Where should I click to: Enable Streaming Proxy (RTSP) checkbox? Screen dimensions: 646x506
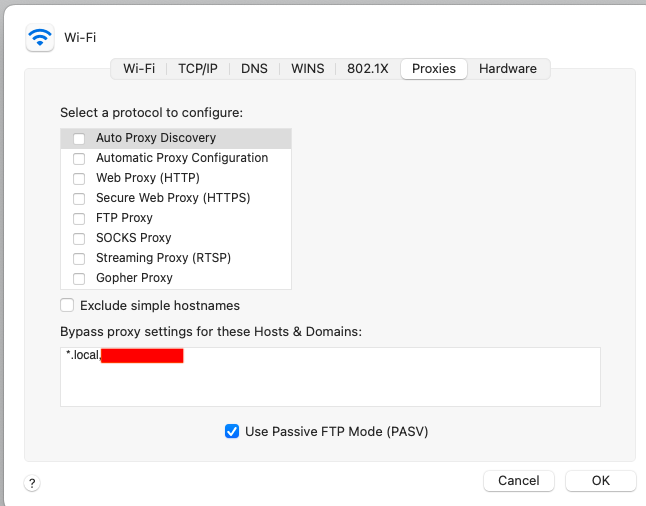pyautogui.click(x=79, y=259)
